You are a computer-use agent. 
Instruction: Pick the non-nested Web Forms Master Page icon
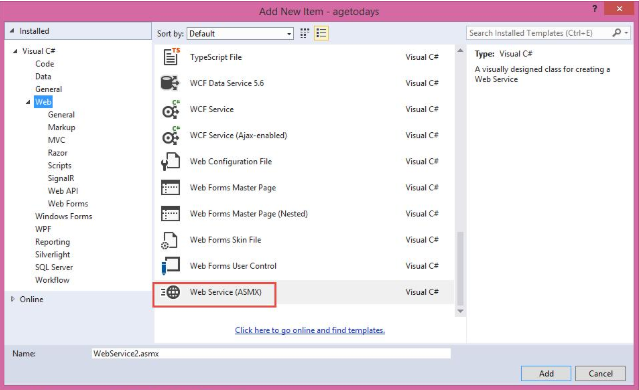tap(170, 188)
